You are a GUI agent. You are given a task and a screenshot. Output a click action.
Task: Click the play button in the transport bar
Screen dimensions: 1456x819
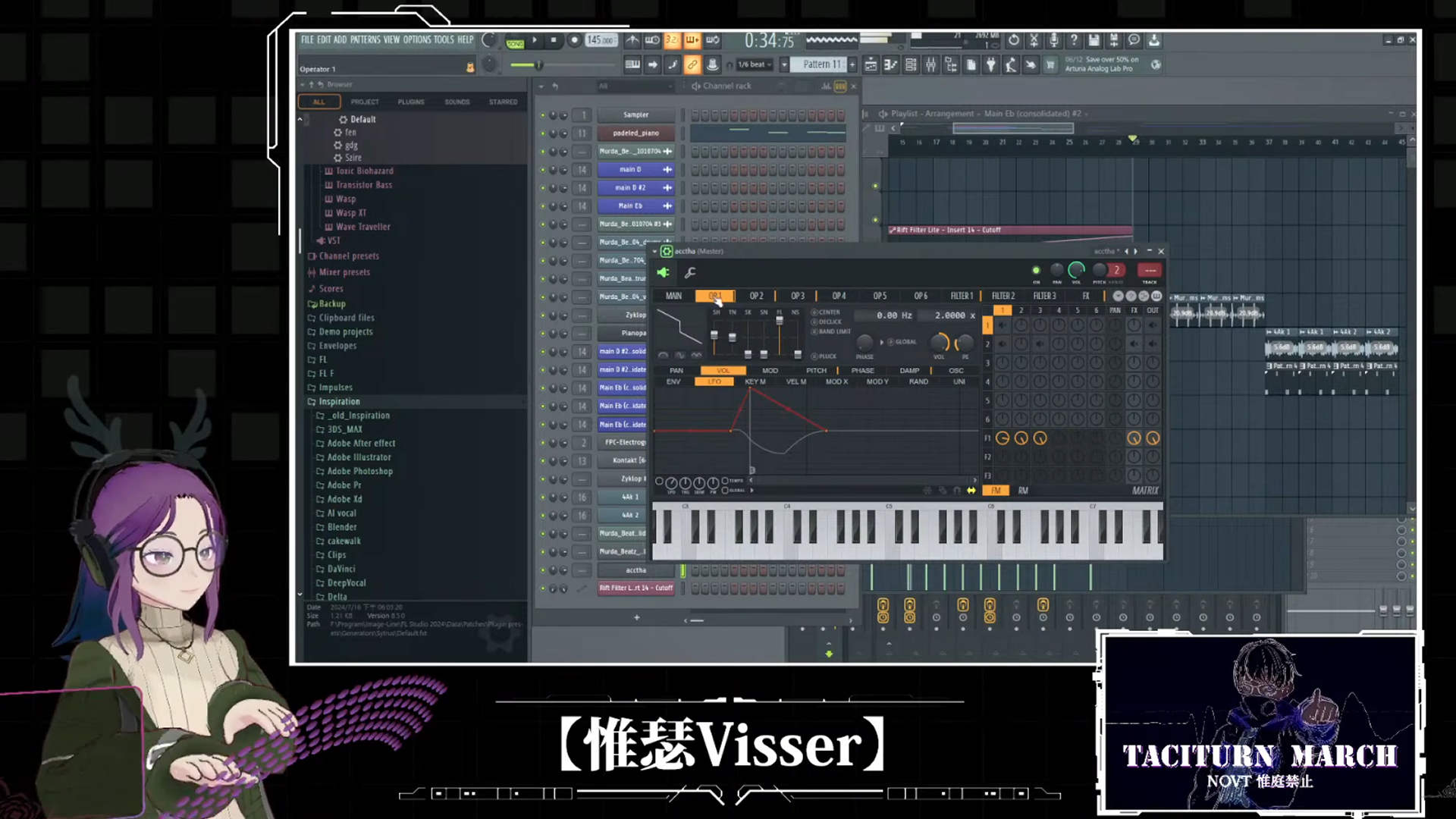535,40
